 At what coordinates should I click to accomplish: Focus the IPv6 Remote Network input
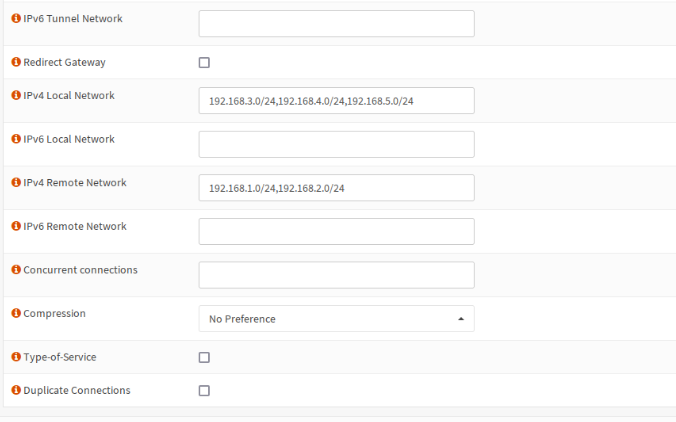point(336,231)
